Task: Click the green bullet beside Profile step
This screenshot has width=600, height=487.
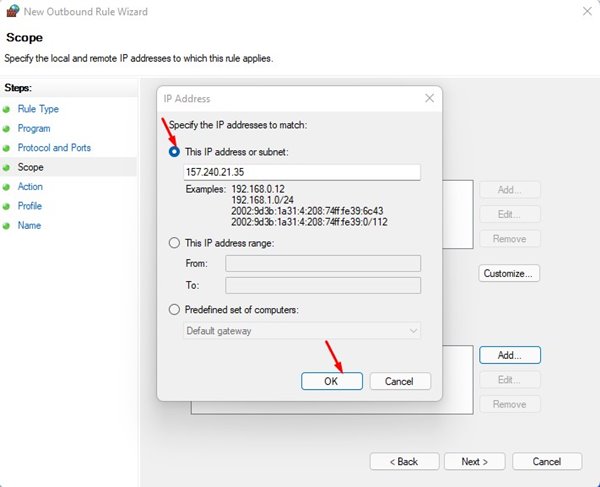Action: click(6, 207)
